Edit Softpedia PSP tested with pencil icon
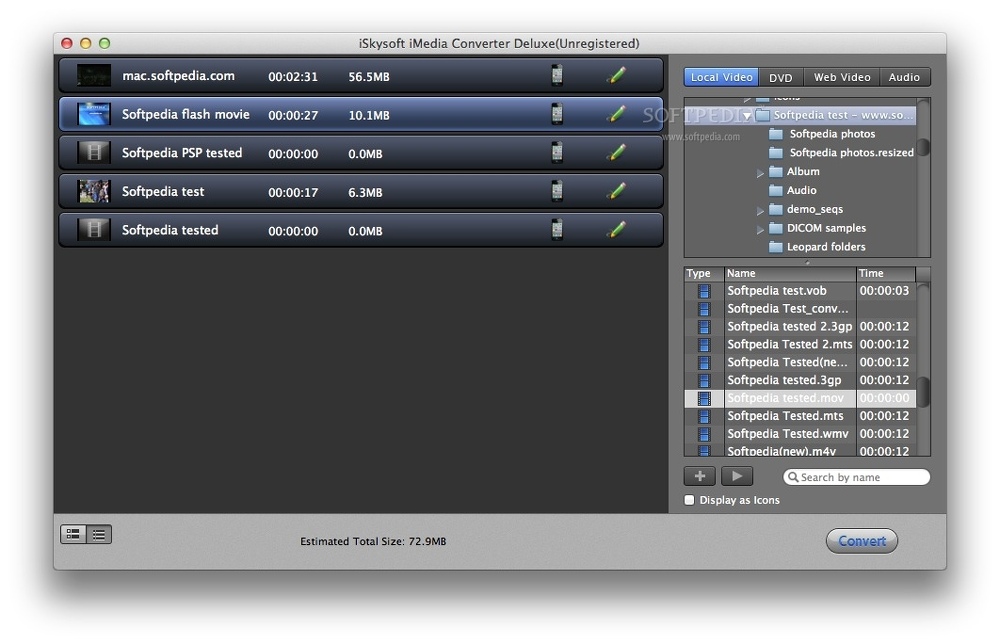Screen dimensions: 1000x644 point(616,152)
